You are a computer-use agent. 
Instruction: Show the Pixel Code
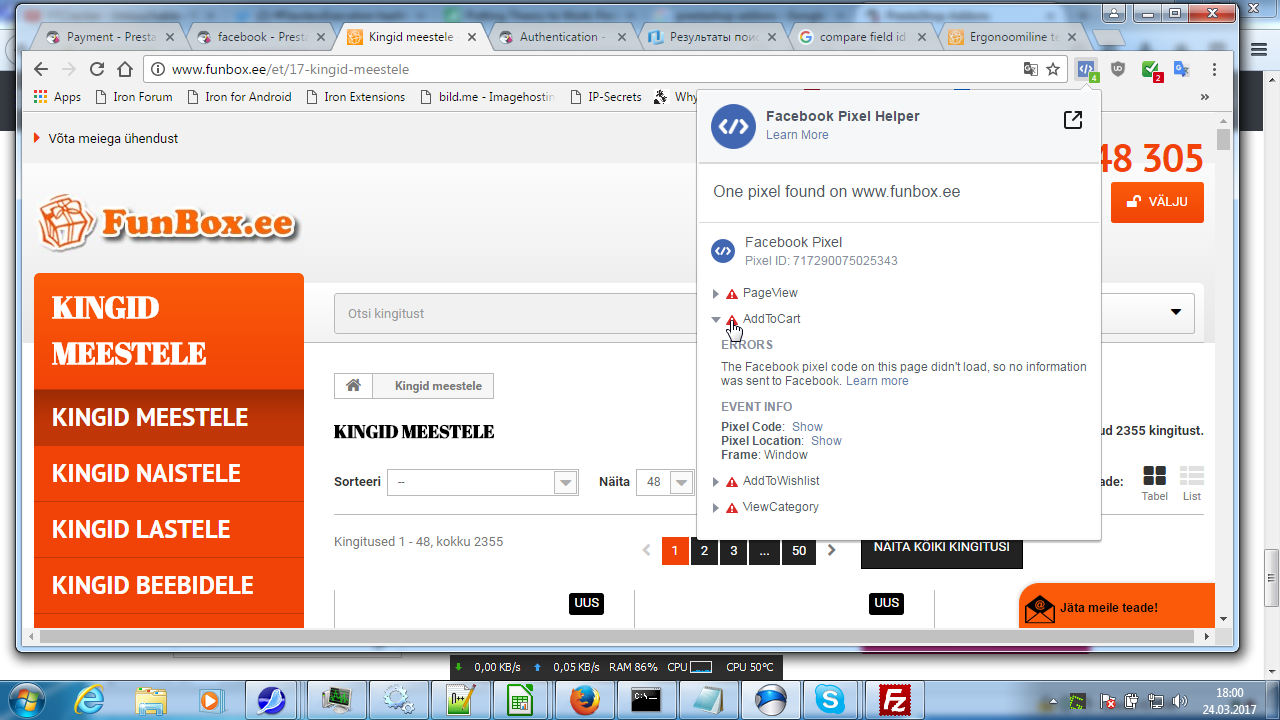[x=807, y=427]
